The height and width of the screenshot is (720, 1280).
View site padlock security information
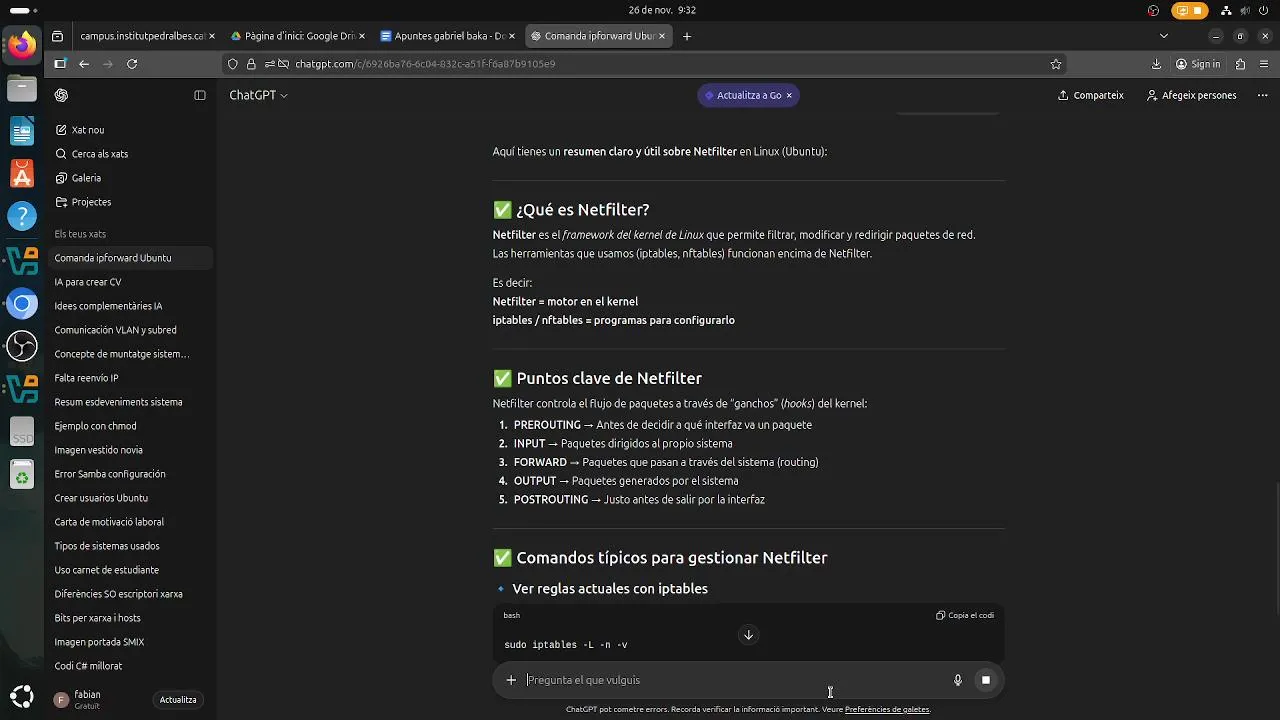[x=250, y=64]
